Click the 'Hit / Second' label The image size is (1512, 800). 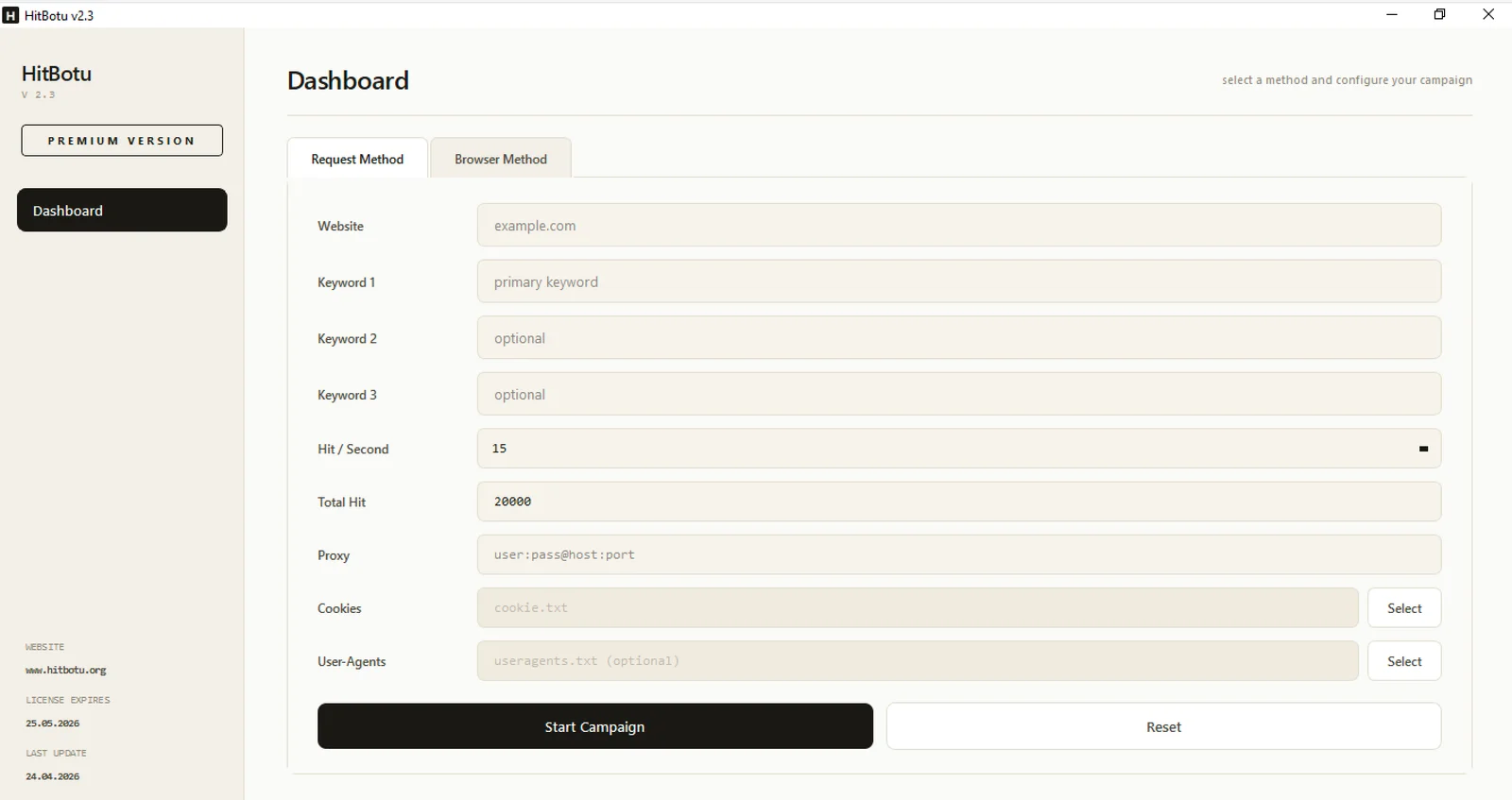click(x=353, y=449)
